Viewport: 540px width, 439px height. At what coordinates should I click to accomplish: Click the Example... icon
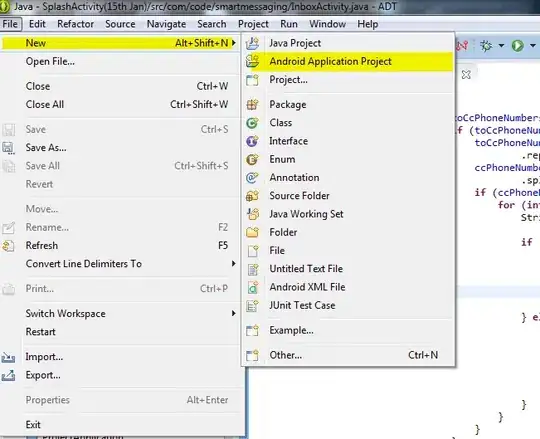252,331
